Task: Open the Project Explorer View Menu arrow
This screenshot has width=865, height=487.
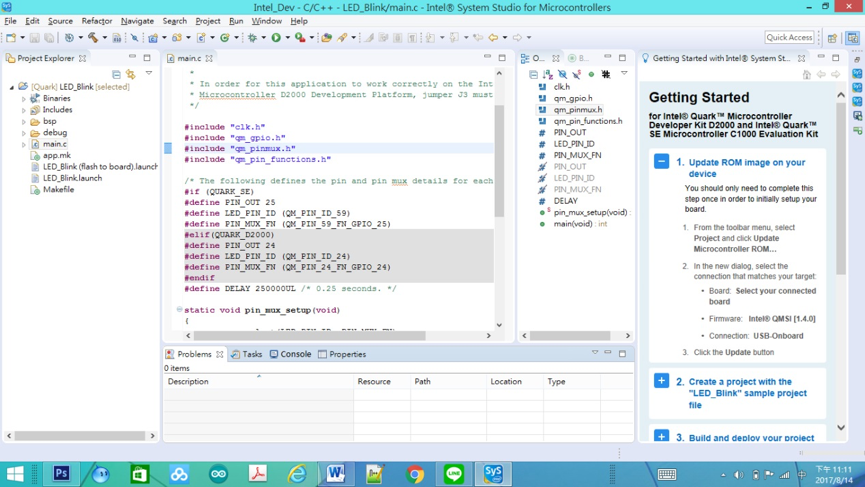Action: pyautogui.click(x=149, y=73)
